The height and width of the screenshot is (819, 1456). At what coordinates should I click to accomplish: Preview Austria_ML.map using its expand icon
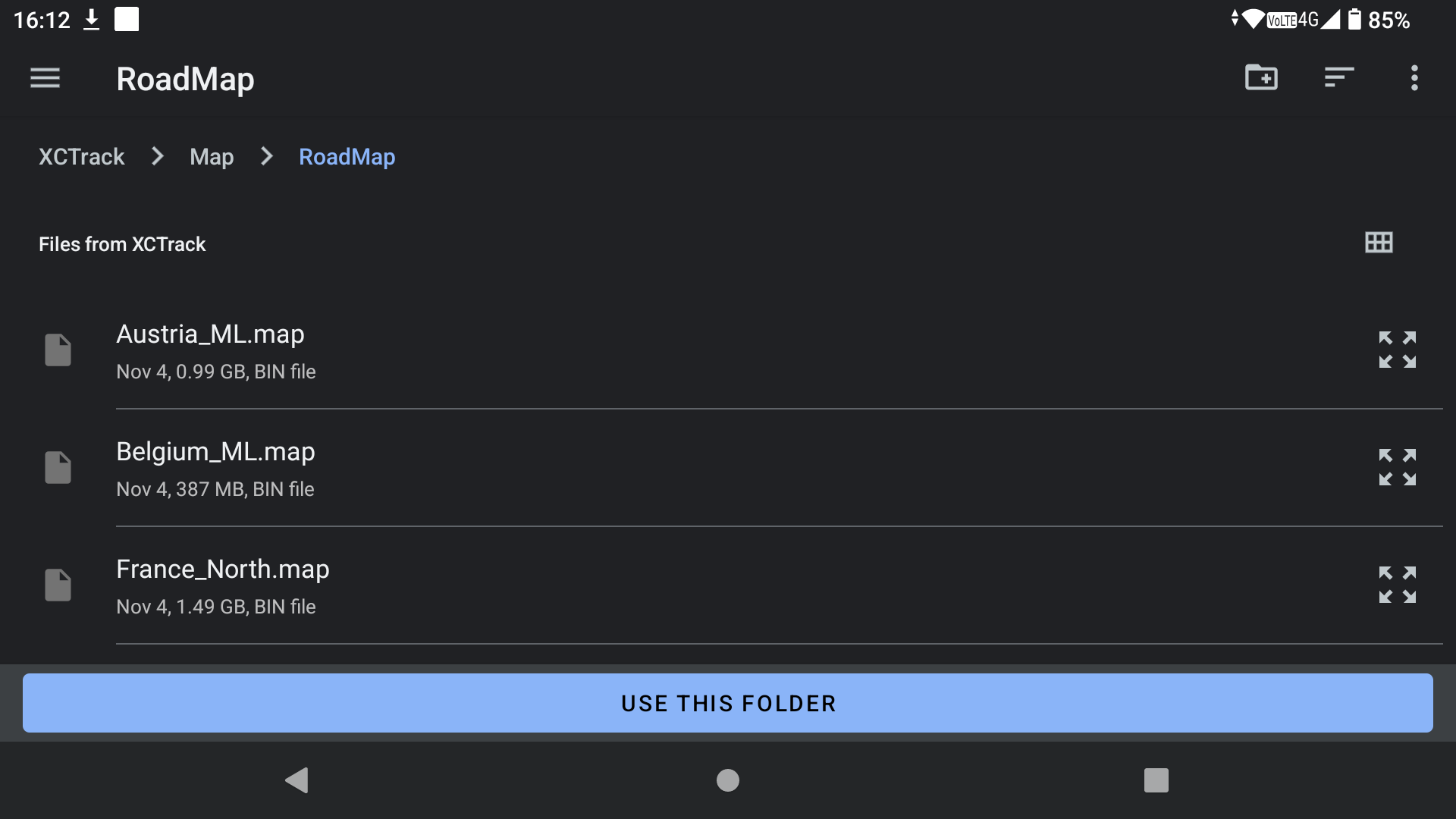[x=1397, y=350]
